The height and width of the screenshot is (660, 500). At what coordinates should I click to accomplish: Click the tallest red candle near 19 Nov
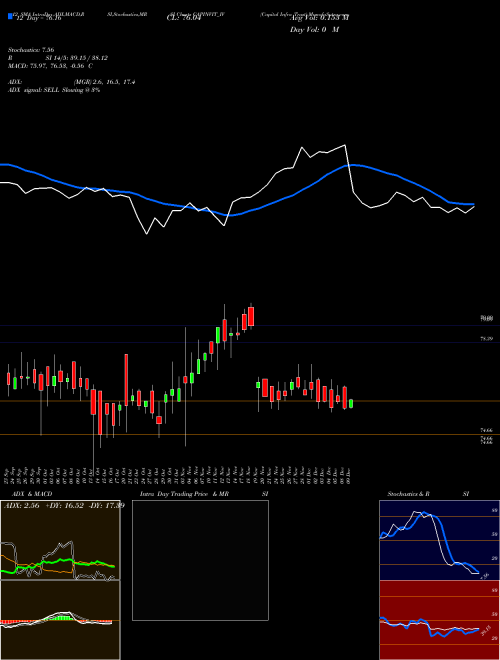point(251,316)
